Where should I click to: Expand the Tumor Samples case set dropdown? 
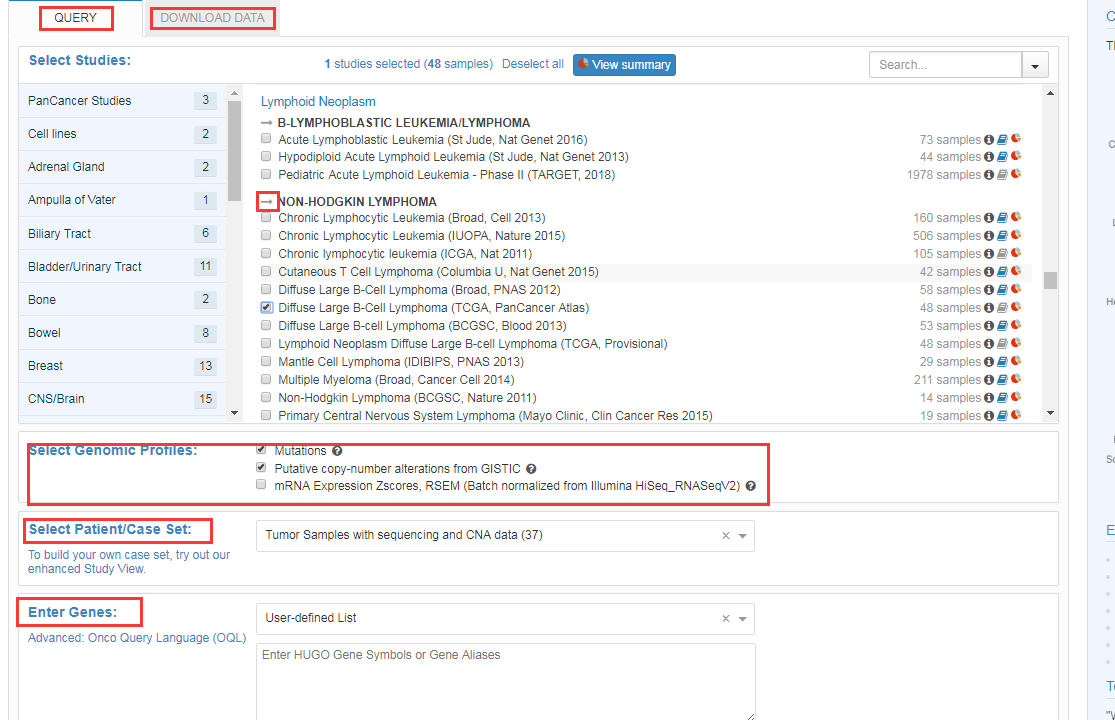tap(743, 536)
